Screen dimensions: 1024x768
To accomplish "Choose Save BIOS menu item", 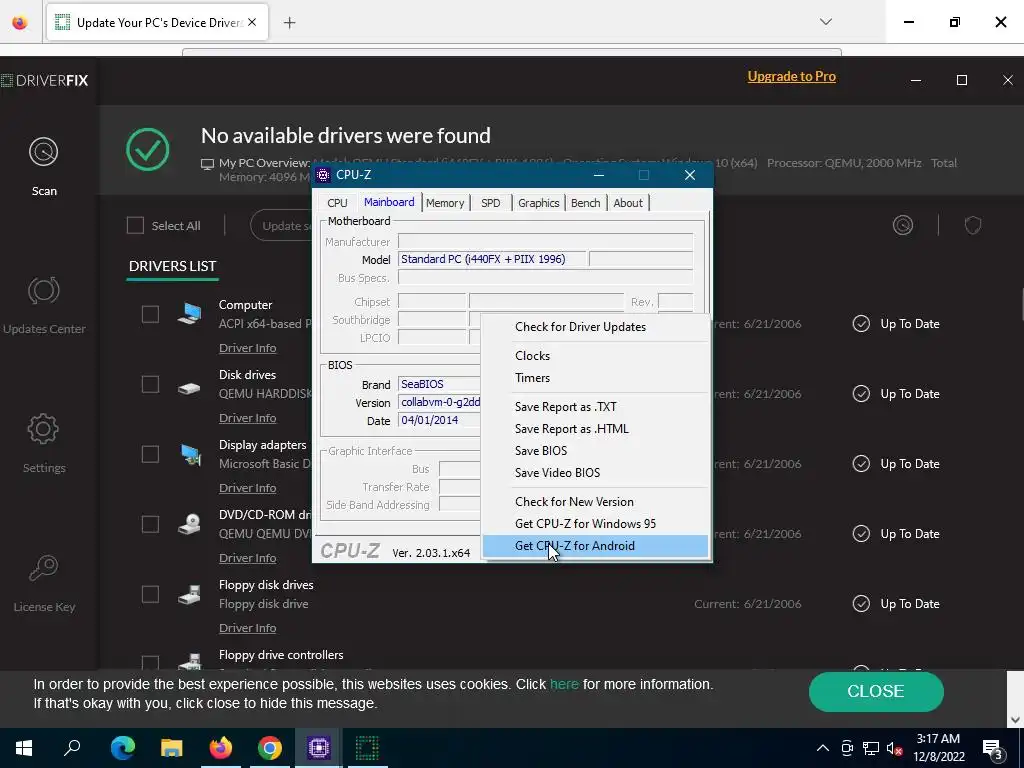I will coord(595,451).
